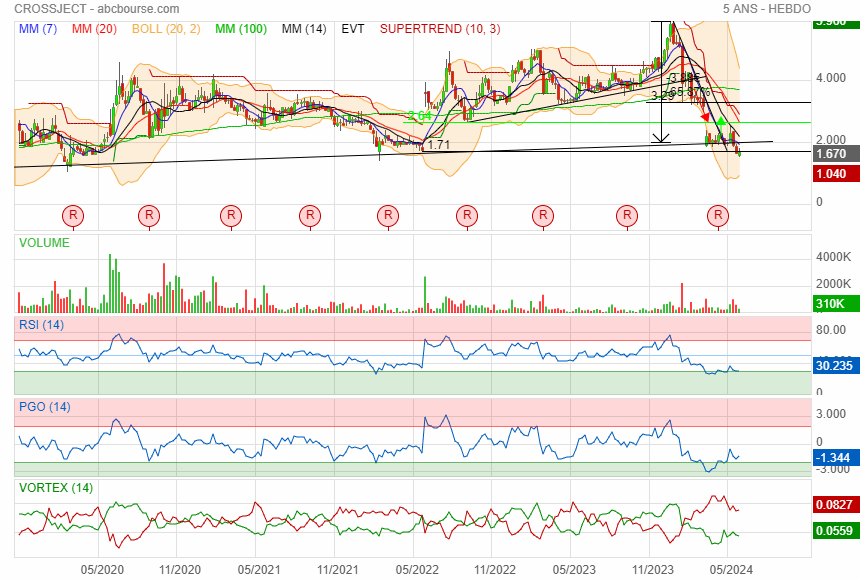860x580 pixels.
Task: Select the 5 ANS - HEBDO period label
Action: tap(766, 9)
